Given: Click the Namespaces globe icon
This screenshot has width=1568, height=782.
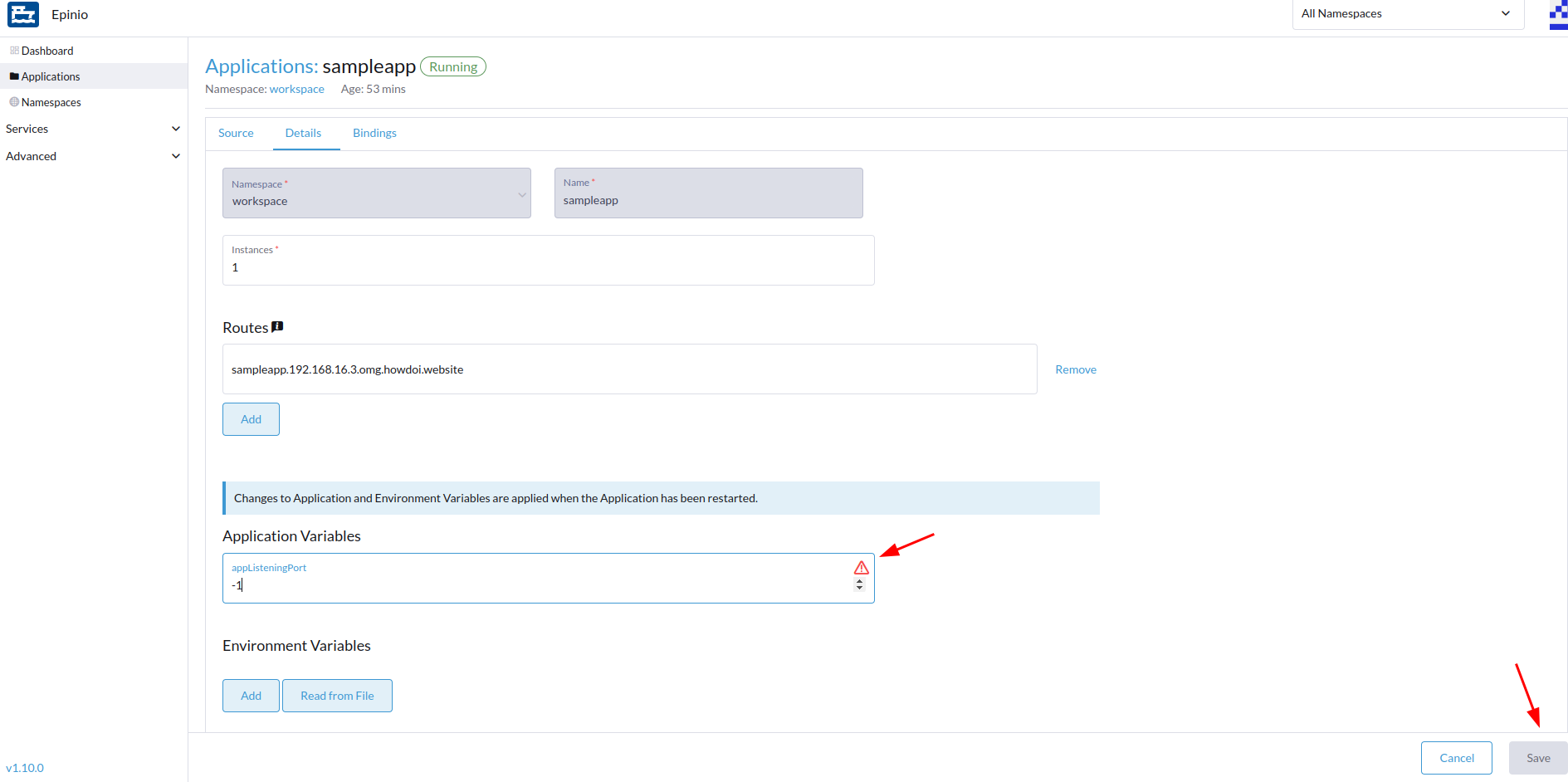Looking at the screenshot, I should point(14,101).
